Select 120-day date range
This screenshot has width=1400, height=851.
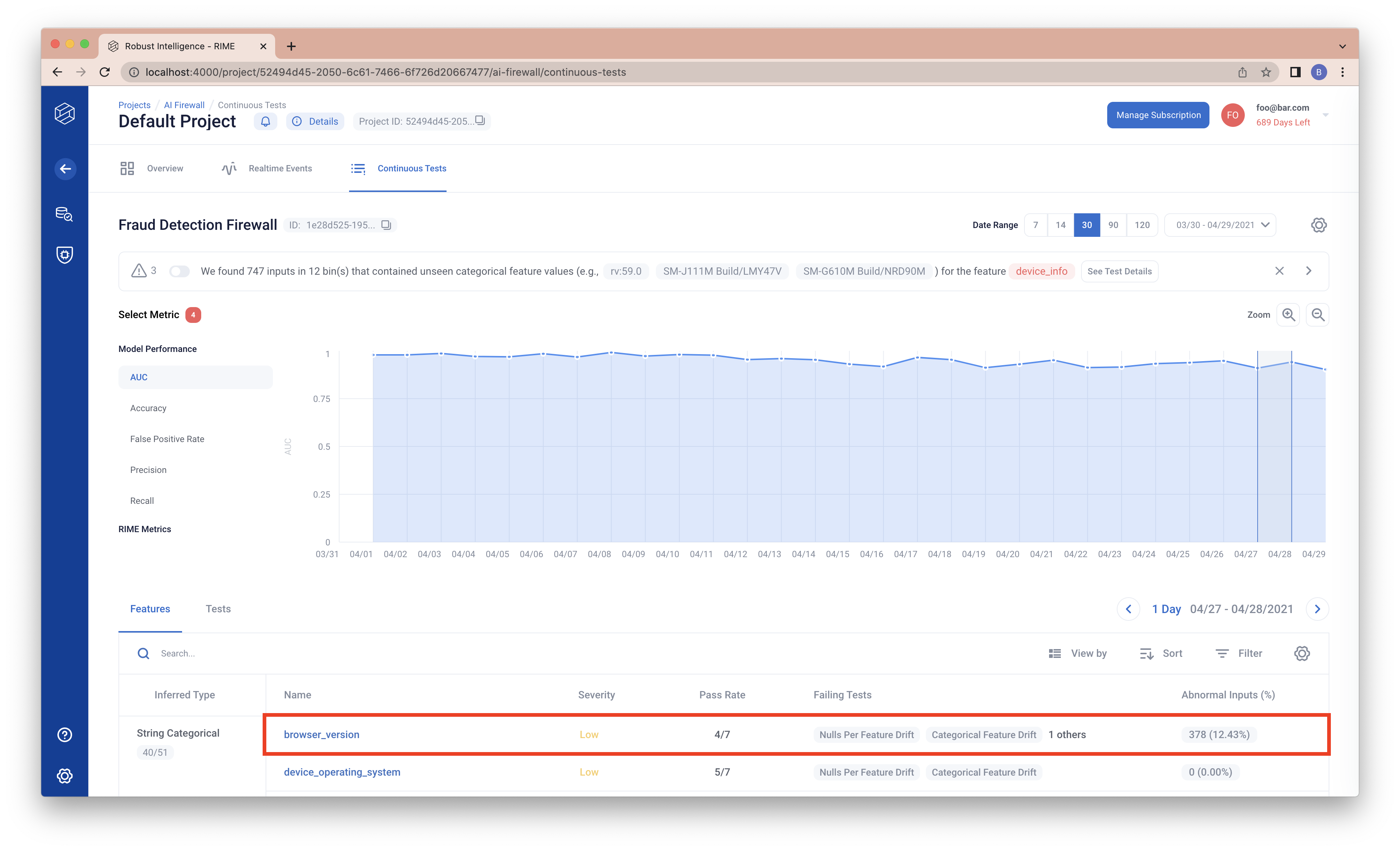(x=1142, y=225)
